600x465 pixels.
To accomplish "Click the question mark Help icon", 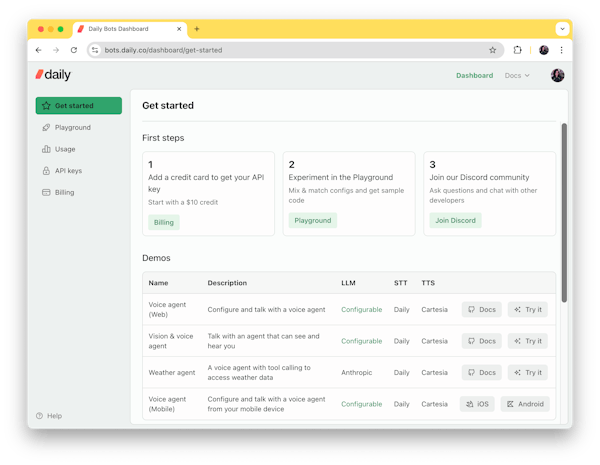I will point(39,416).
